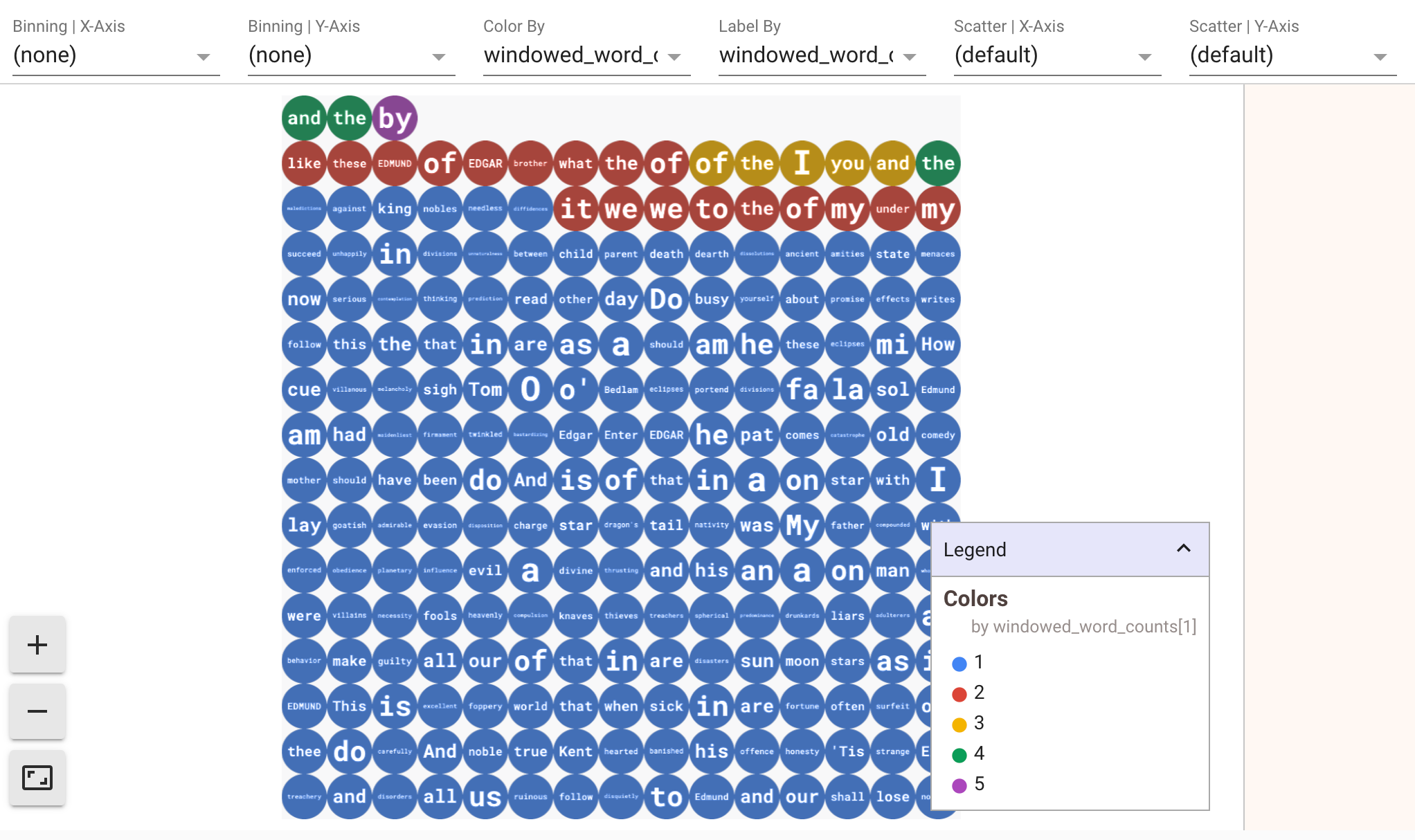Screen dimensions: 1415x840
Task: Click the zoom out (-) button
Action: pos(38,711)
